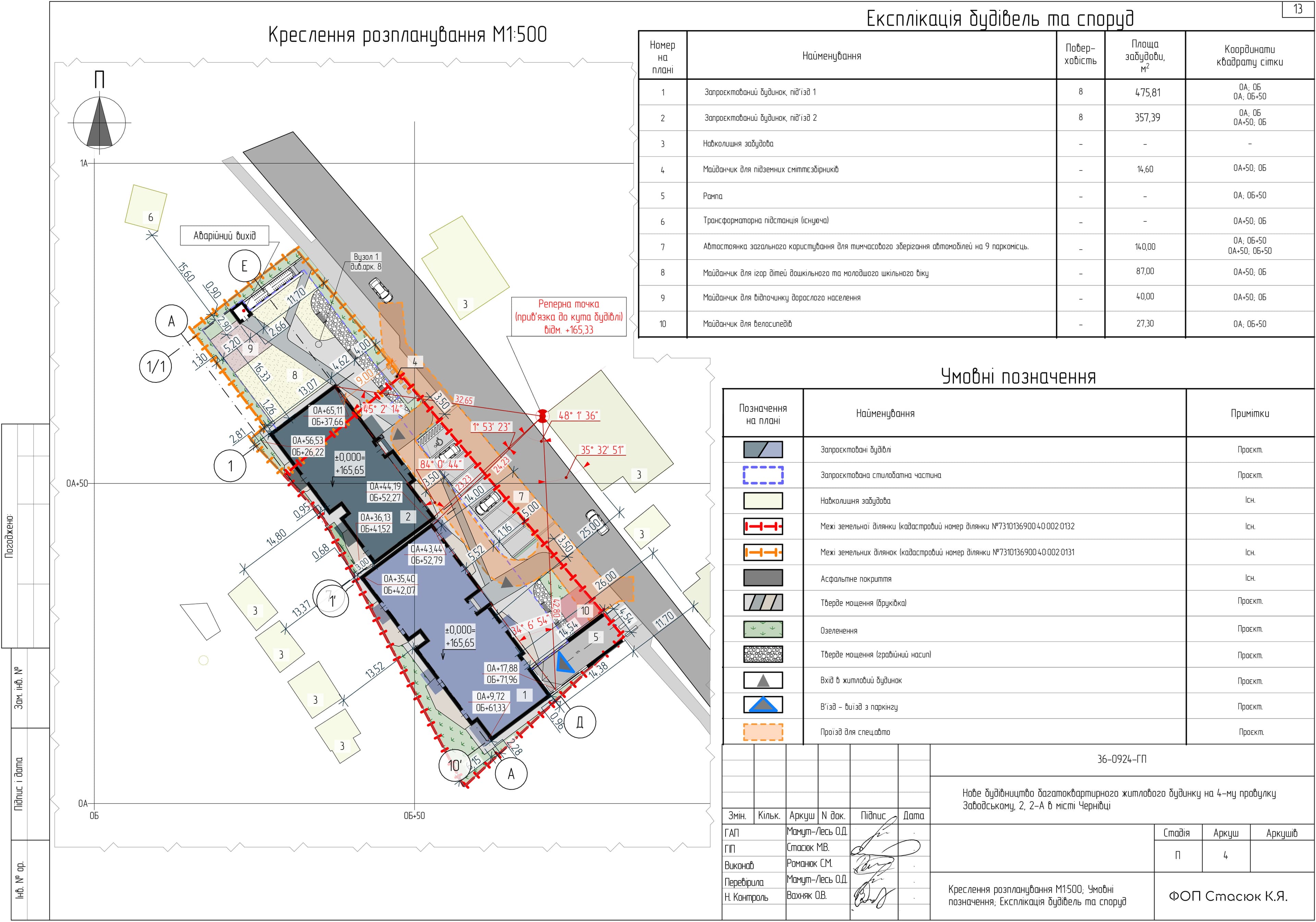
Task: Click the blue parking entry triangle legend symbol
Action: coord(763,705)
